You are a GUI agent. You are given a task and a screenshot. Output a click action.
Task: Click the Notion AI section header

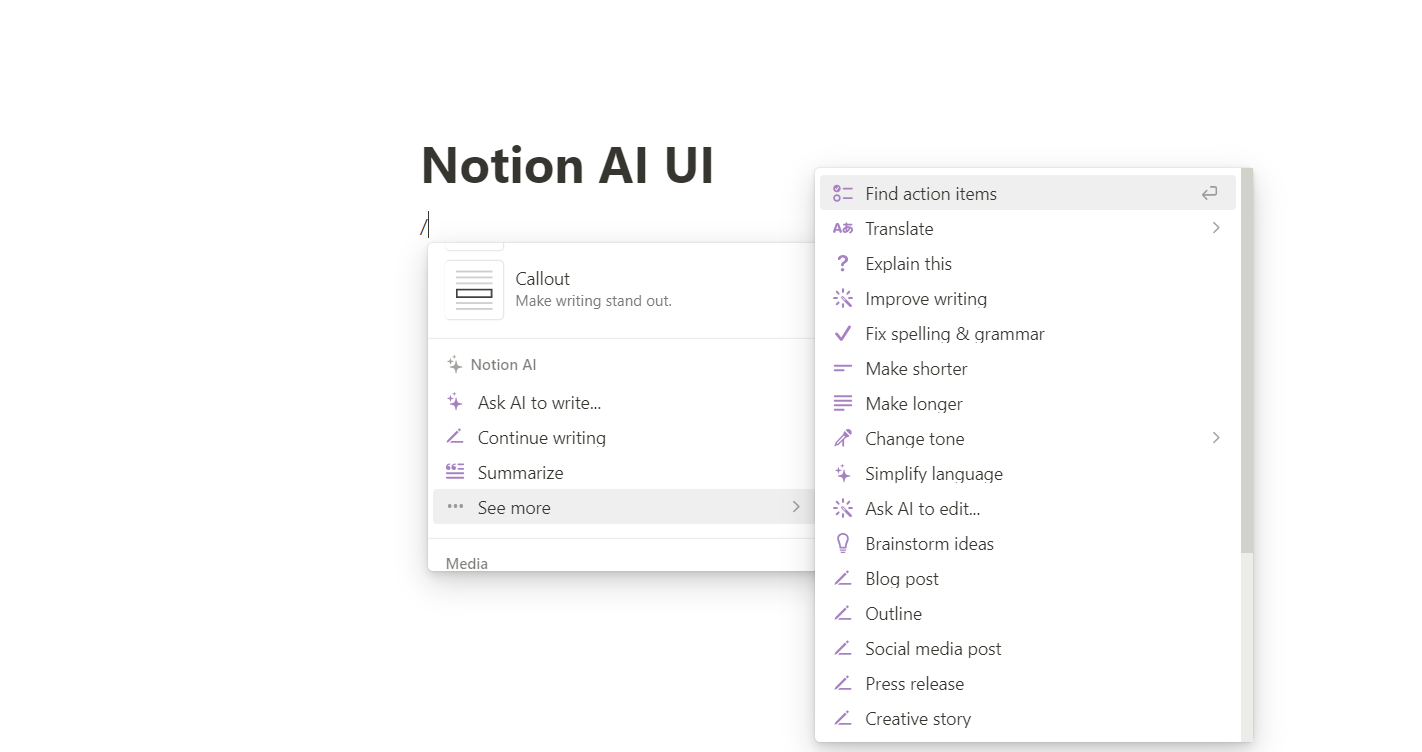[x=492, y=365]
